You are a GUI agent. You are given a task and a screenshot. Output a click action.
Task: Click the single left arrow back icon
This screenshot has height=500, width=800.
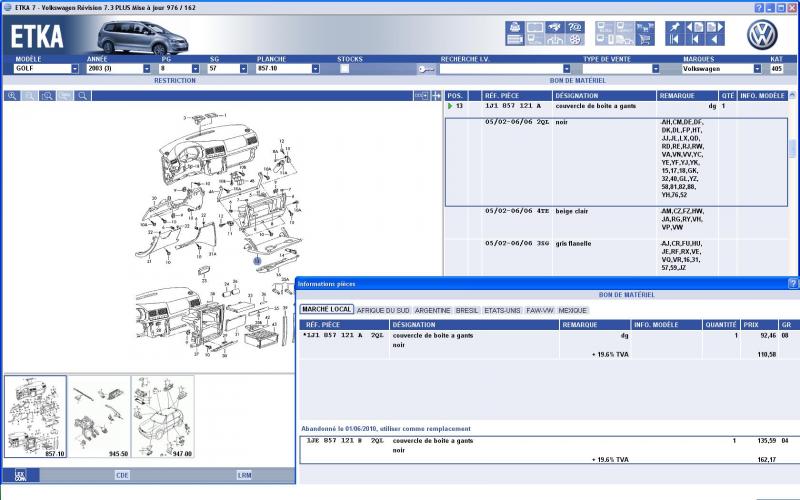pos(715,40)
